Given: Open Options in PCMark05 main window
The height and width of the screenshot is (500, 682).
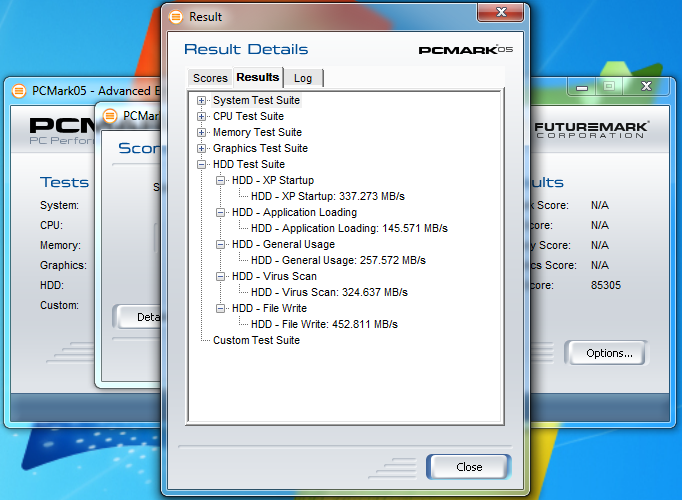Looking at the screenshot, I should [609, 353].
